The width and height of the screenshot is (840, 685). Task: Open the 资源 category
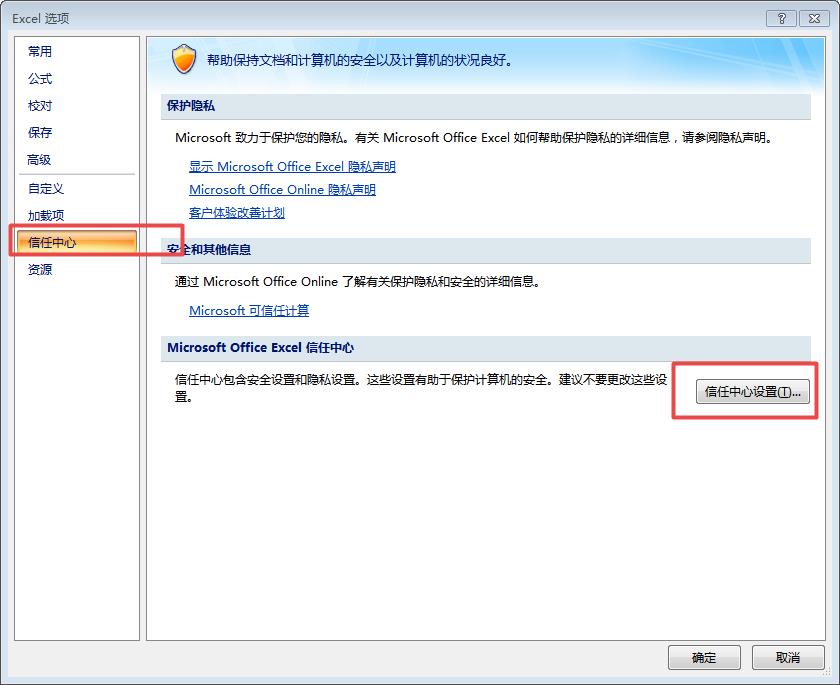pos(40,269)
